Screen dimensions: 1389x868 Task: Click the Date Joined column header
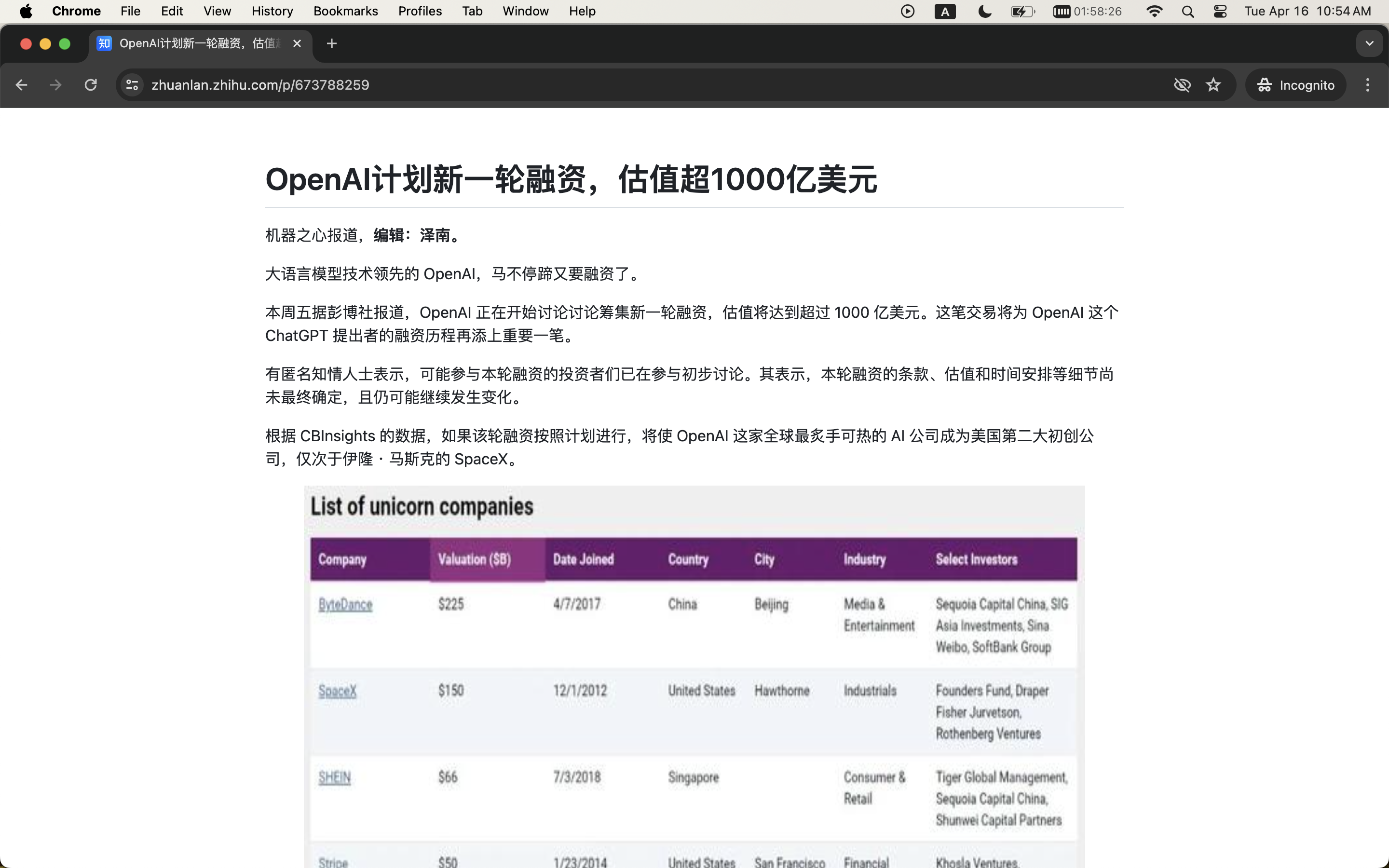(x=583, y=559)
